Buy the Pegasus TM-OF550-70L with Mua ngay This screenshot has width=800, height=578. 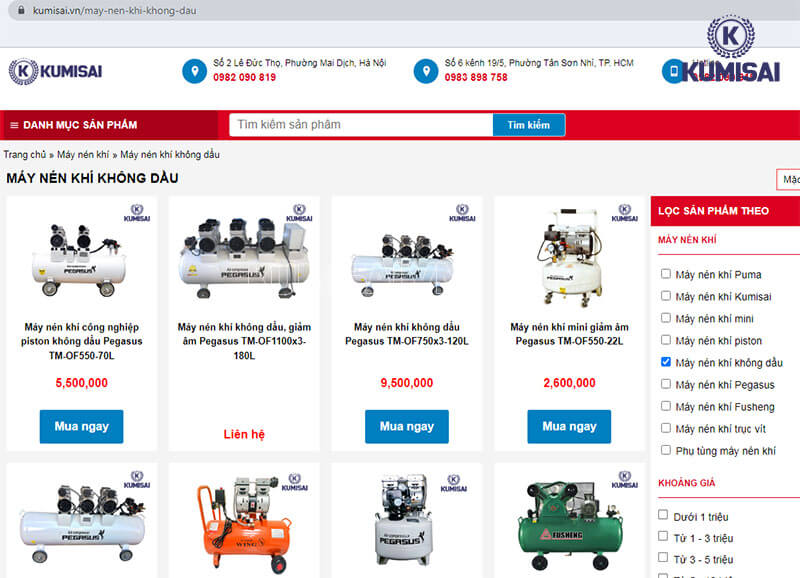click(x=82, y=426)
